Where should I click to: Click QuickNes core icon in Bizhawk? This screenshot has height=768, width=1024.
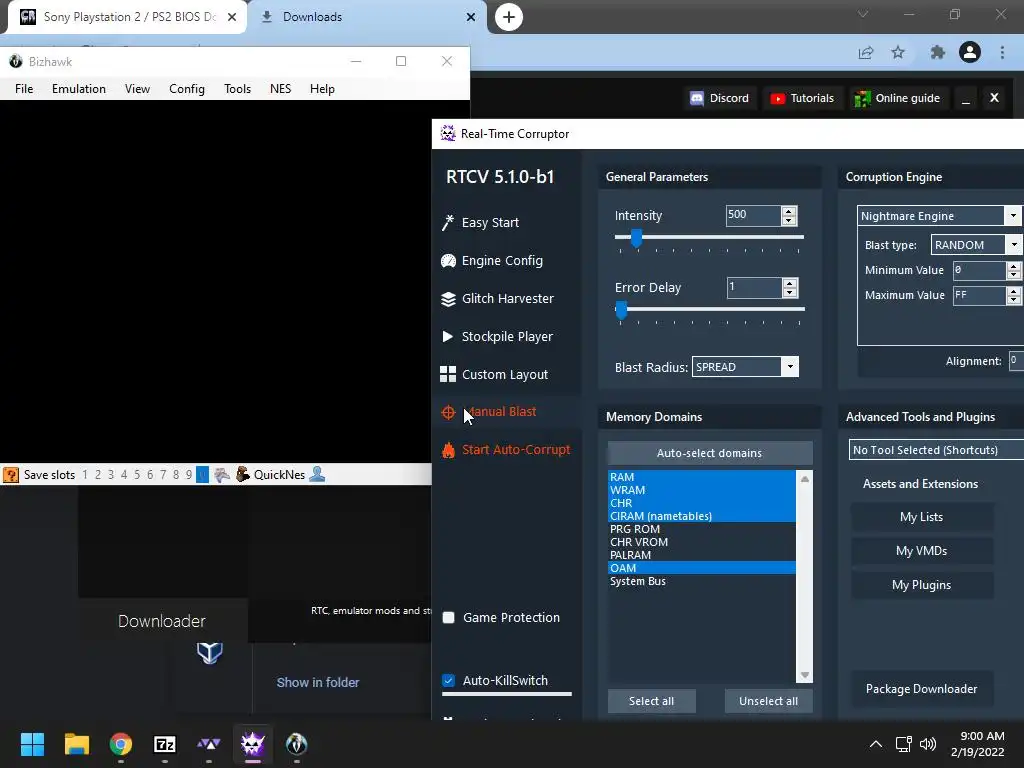click(243, 475)
